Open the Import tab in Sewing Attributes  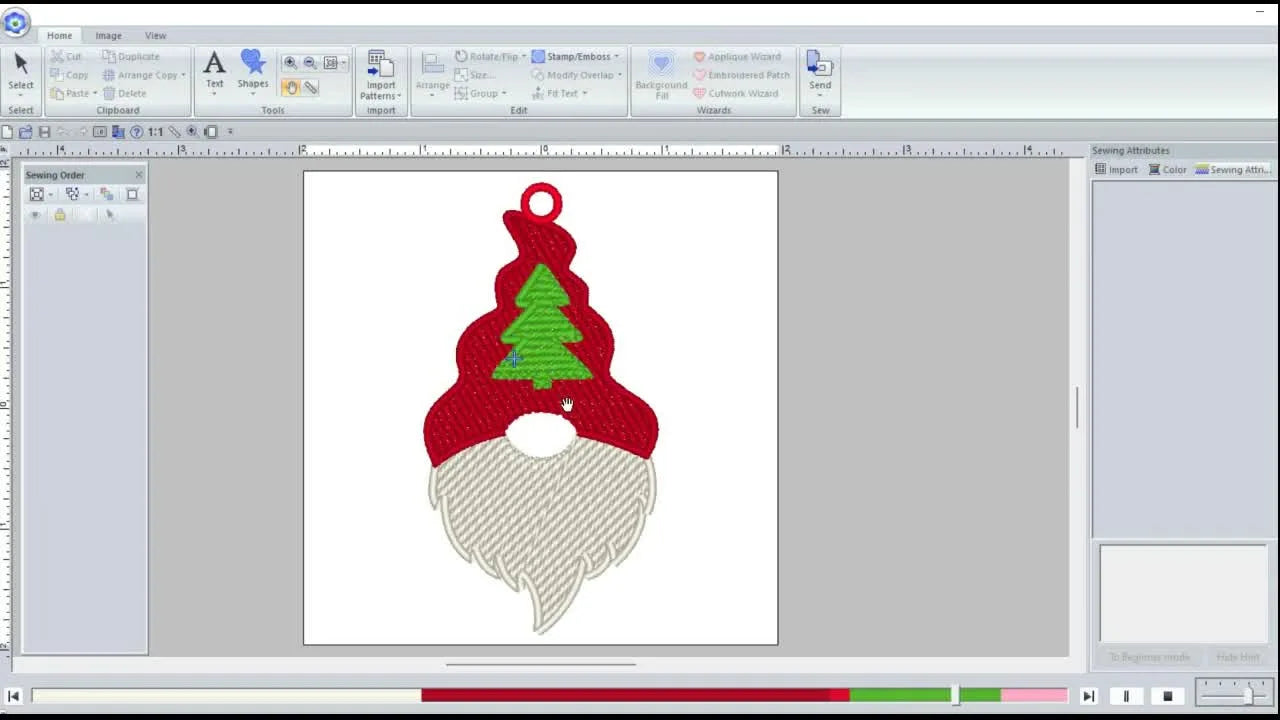click(1116, 170)
